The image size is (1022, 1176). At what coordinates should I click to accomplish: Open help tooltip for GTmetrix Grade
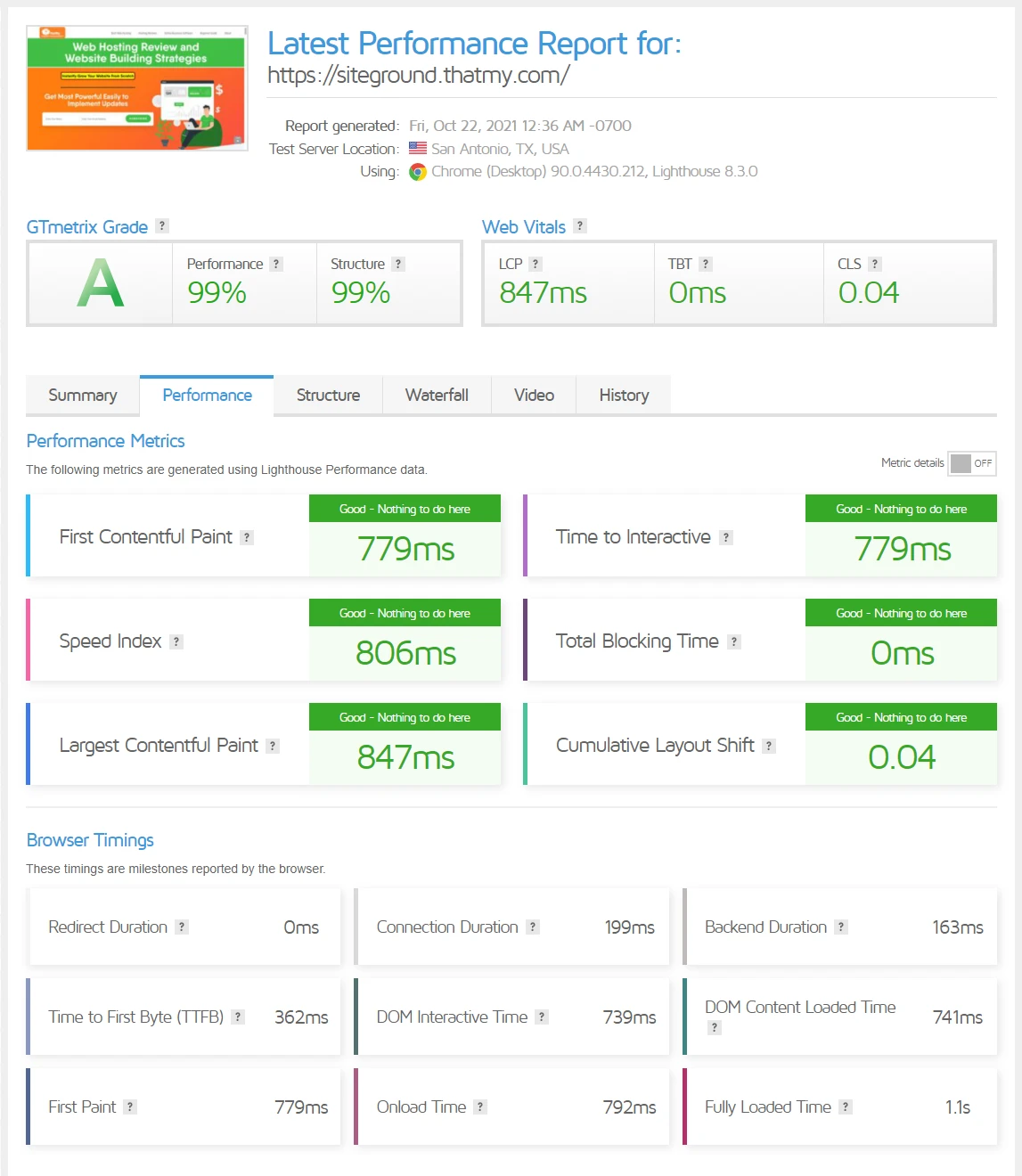[161, 225]
